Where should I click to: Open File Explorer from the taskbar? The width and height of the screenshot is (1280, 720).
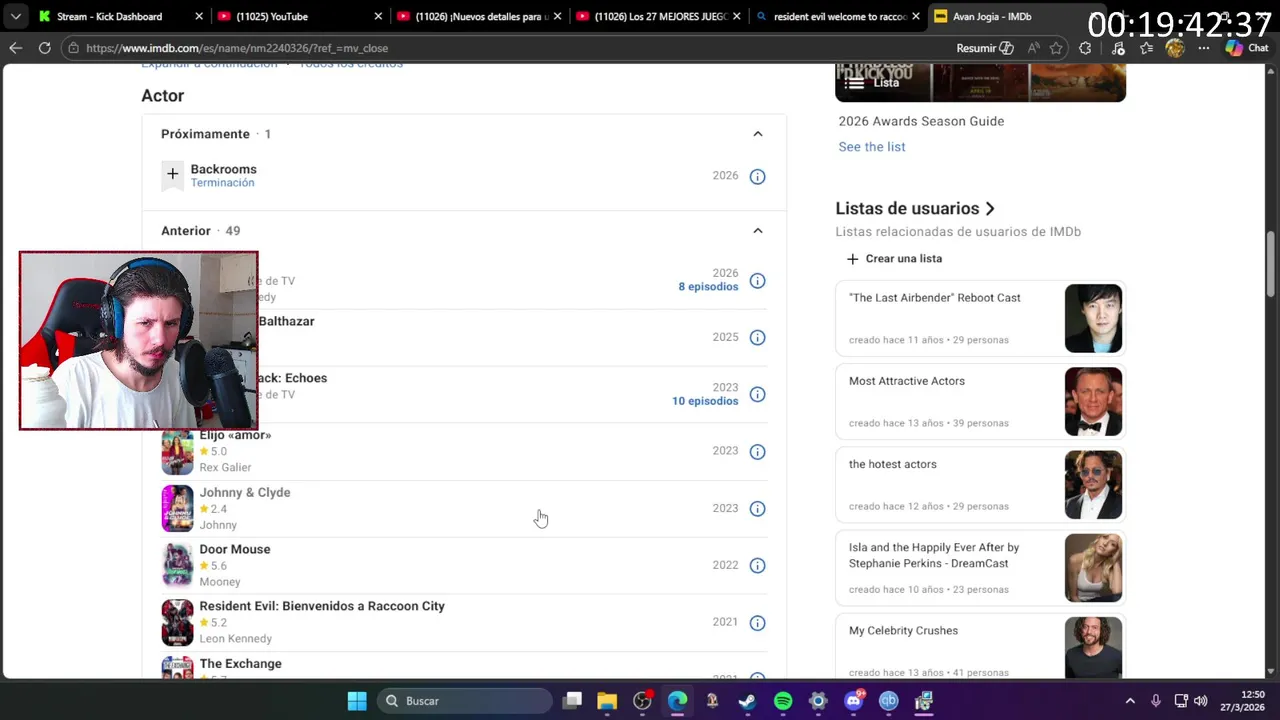click(607, 701)
